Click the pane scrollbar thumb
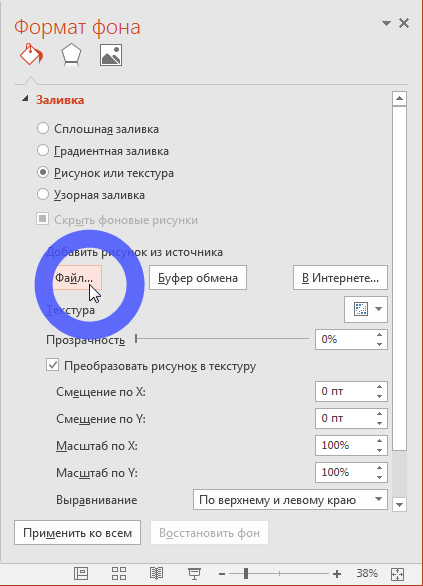Screen dimensions: 423x586 click(399, 278)
